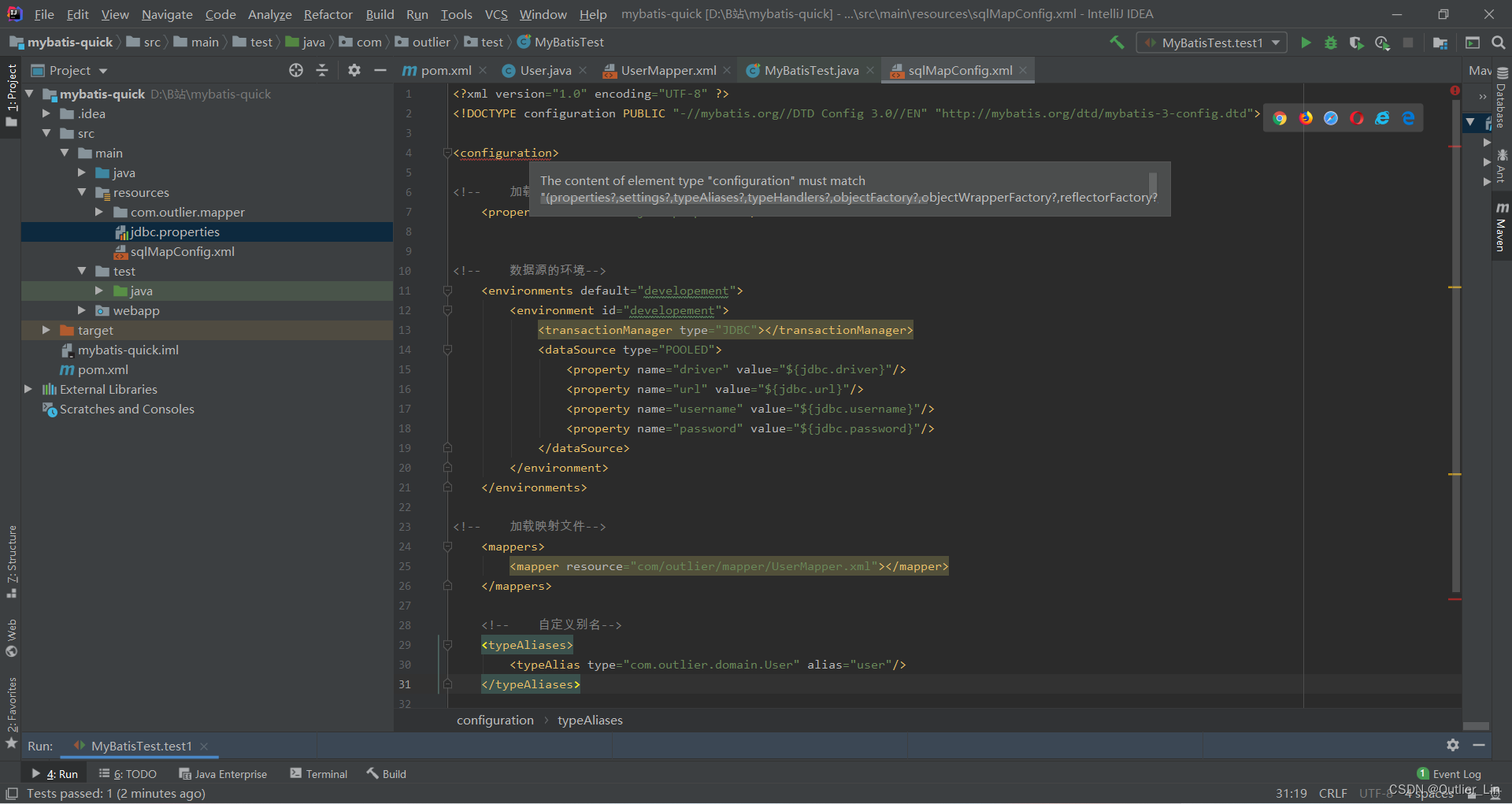Viewport: 1512px width, 804px height.
Task: Open Project Structure icon
Action: [1440, 43]
